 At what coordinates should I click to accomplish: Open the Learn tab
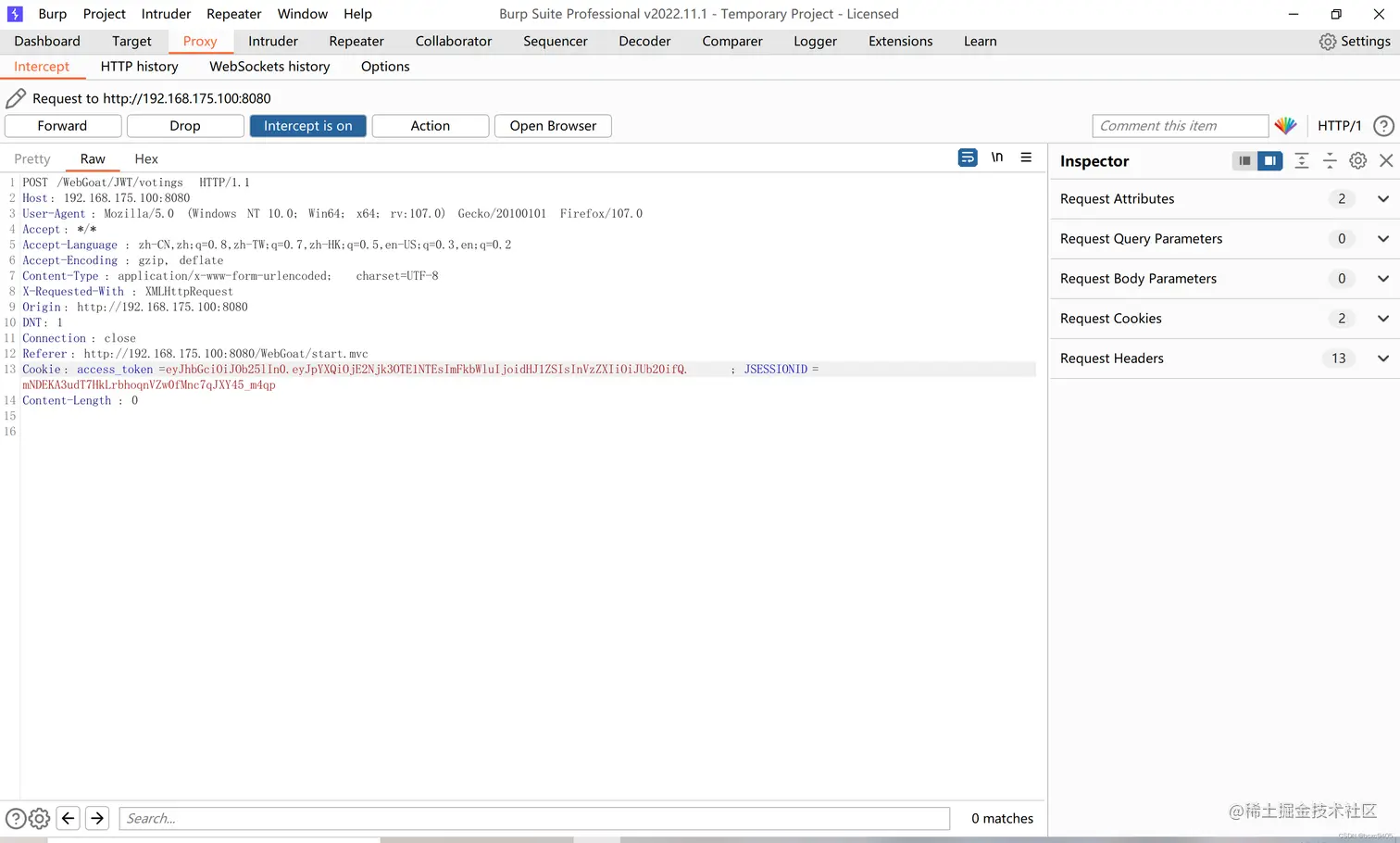981,42
